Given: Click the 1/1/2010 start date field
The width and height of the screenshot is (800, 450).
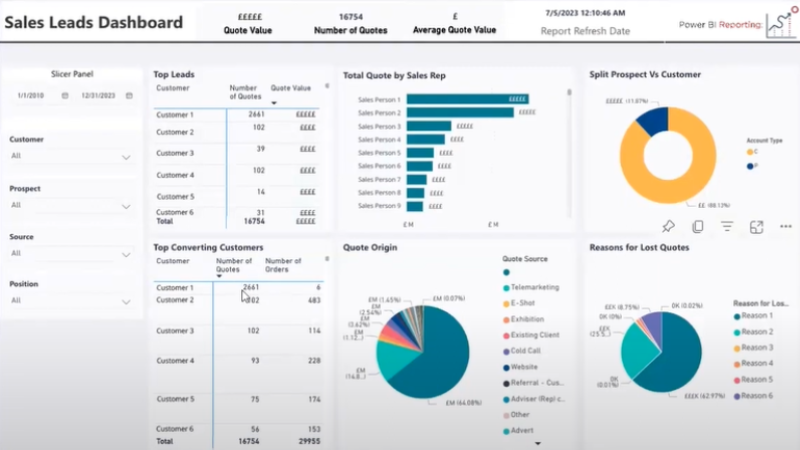Looking at the screenshot, I should [x=31, y=95].
